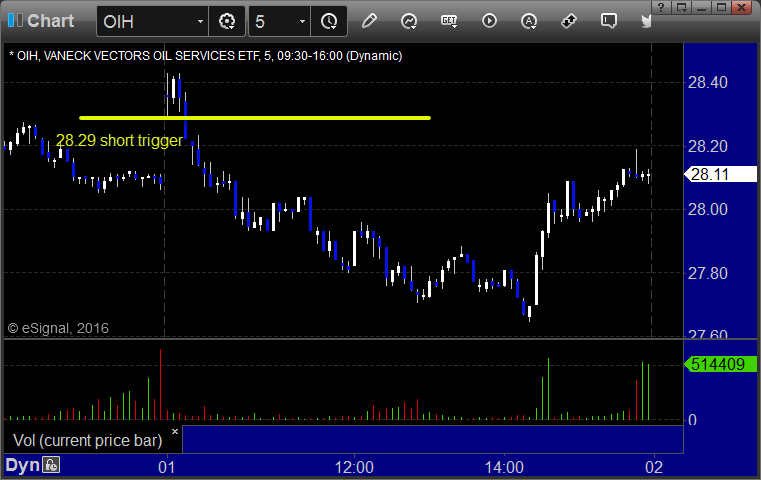The image size is (761, 480).
Task: Open the chart comment bubble icon
Action: click(x=609, y=21)
